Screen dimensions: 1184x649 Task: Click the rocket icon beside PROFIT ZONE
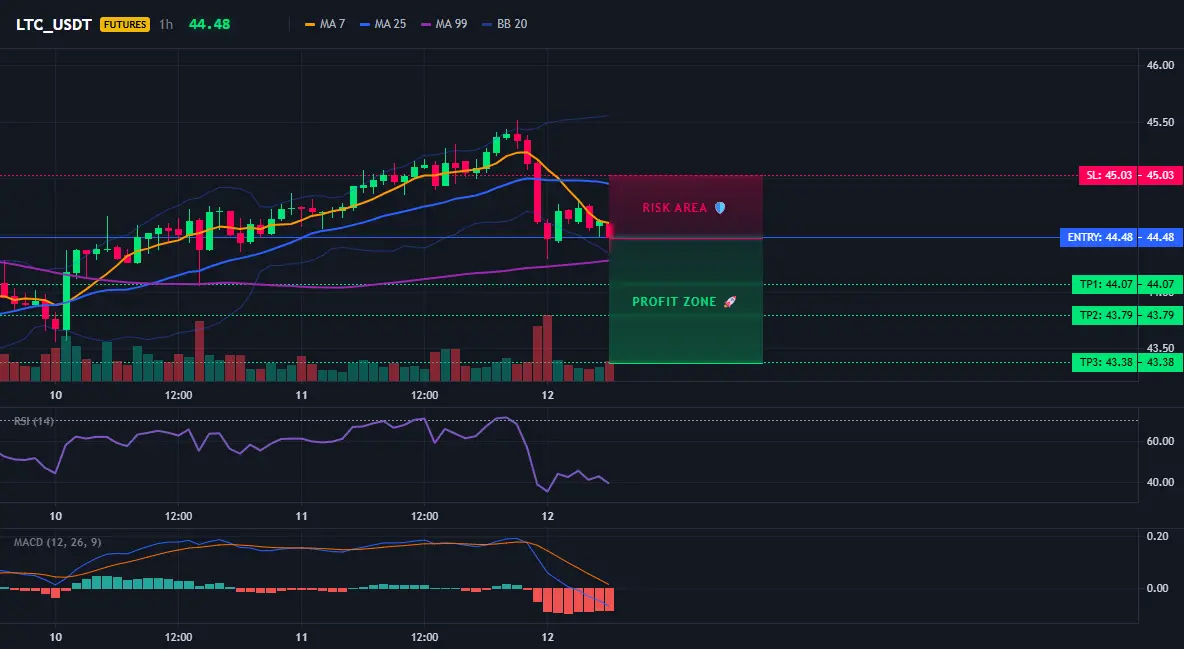(x=729, y=301)
